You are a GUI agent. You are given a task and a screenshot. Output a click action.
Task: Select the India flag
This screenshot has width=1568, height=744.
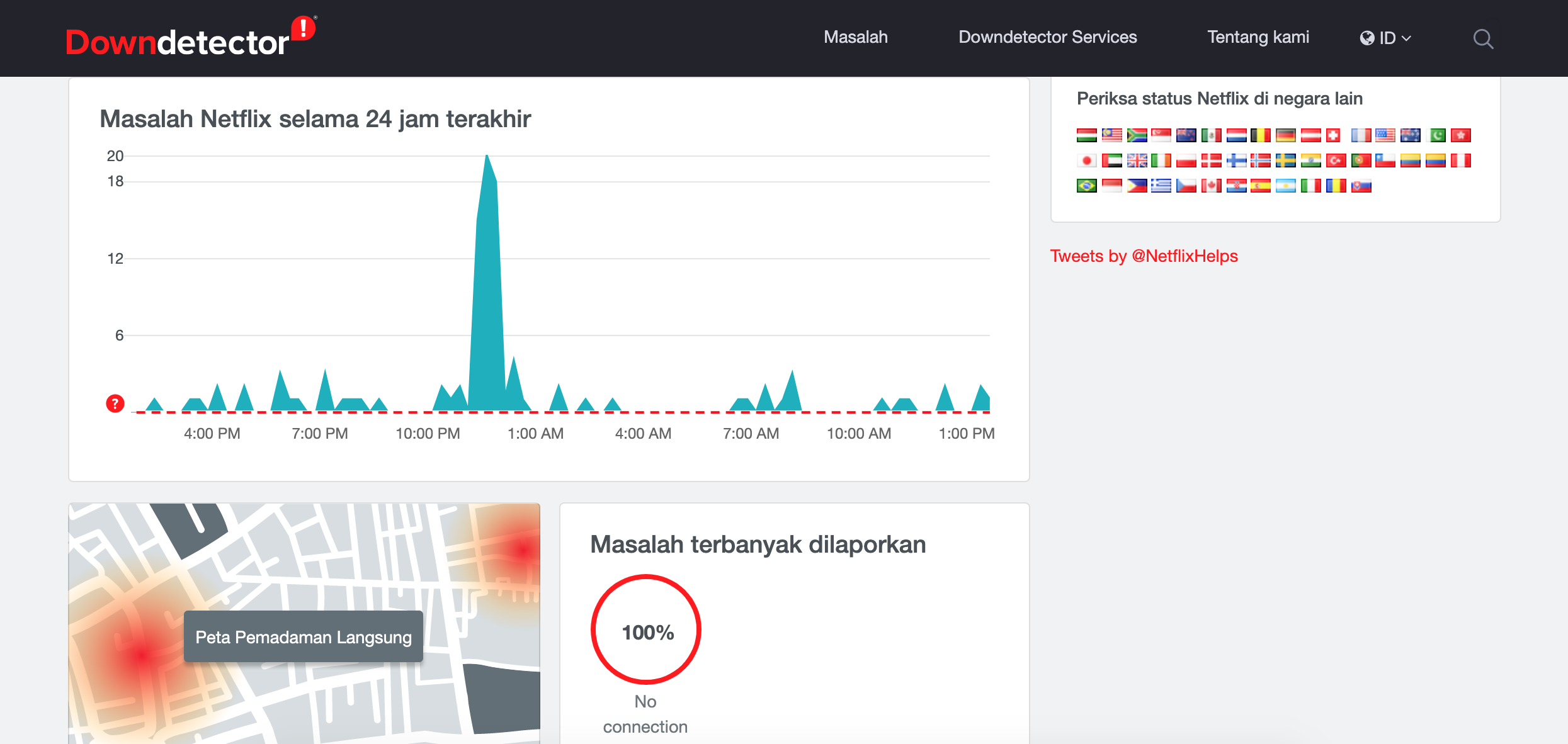(x=1311, y=161)
